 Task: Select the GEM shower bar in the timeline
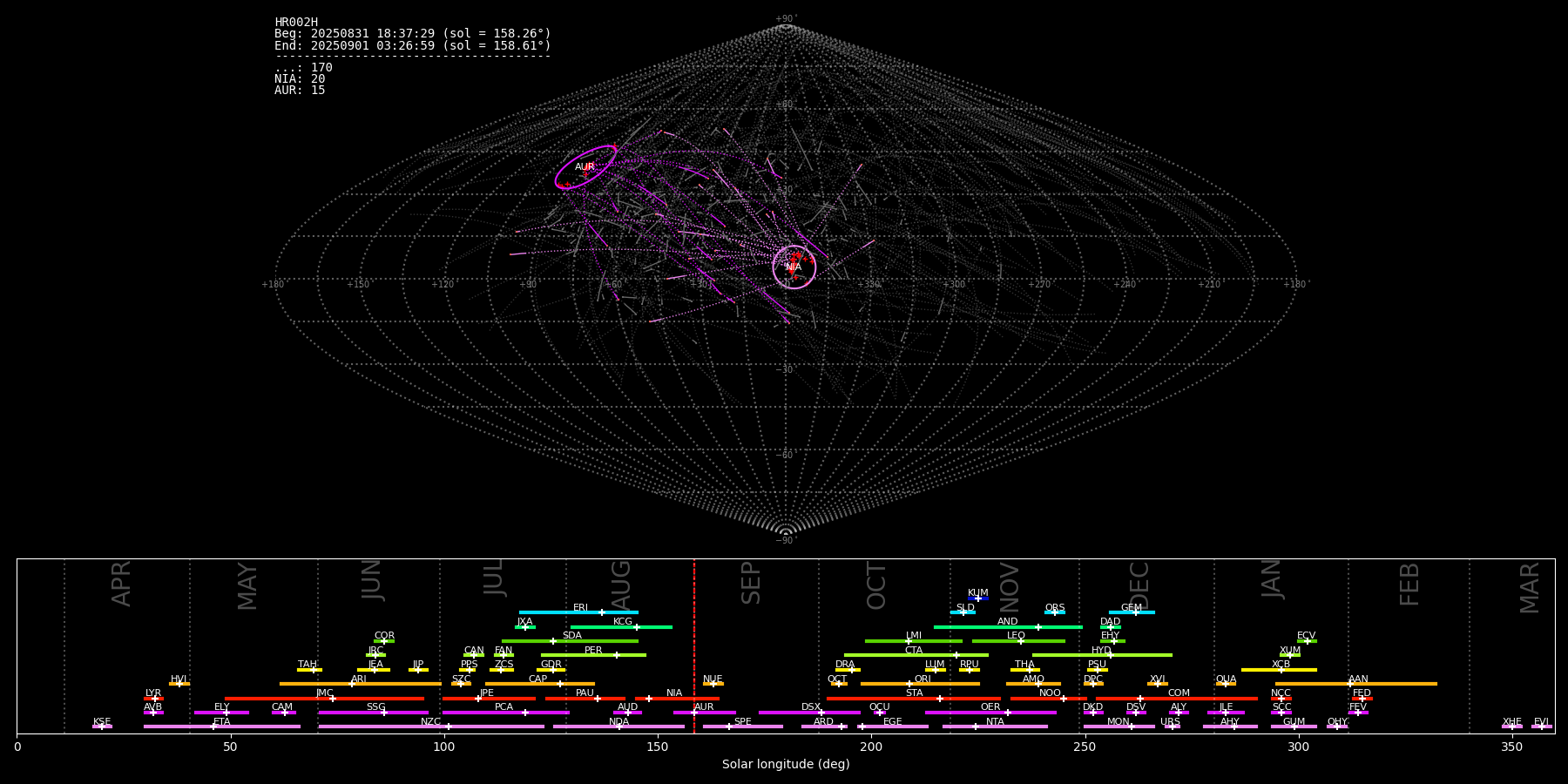click(x=1132, y=612)
